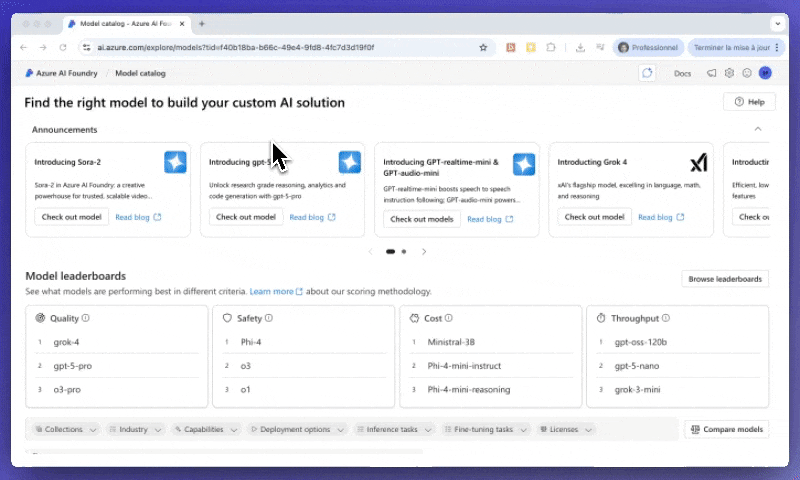This screenshot has width=800, height=480.
Task: Click the gpt-5-pro card sparkle icon
Action: 349,162
